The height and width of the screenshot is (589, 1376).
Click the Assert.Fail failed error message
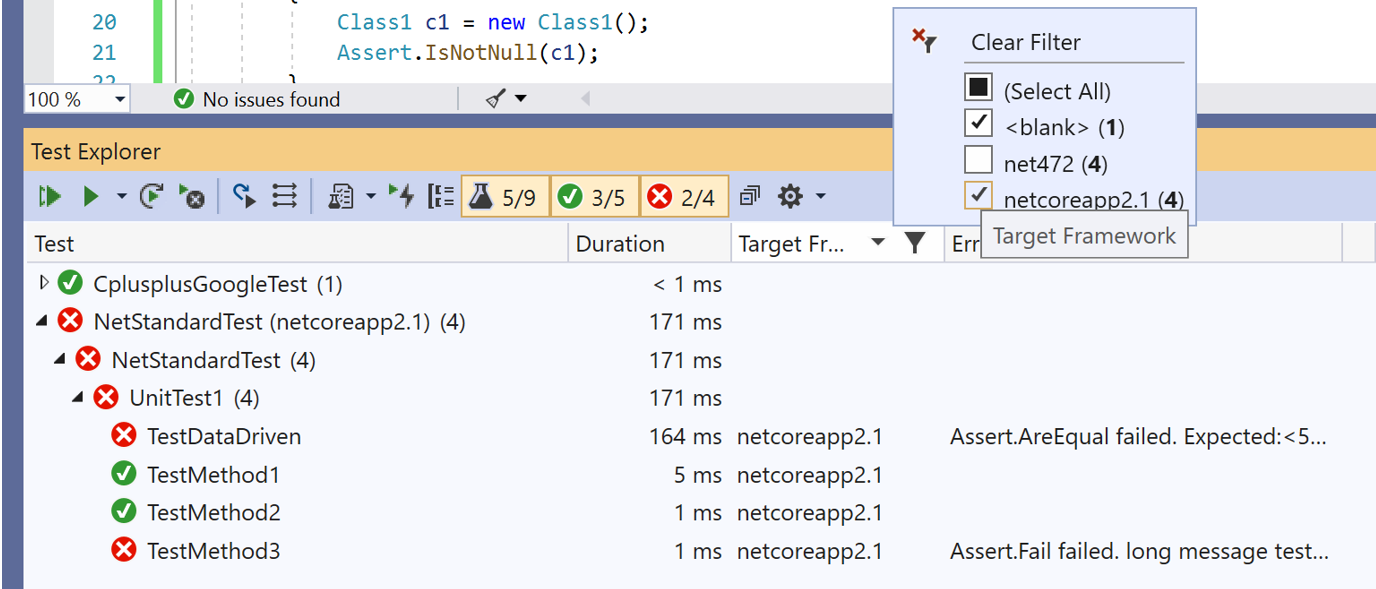tap(1139, 550)
